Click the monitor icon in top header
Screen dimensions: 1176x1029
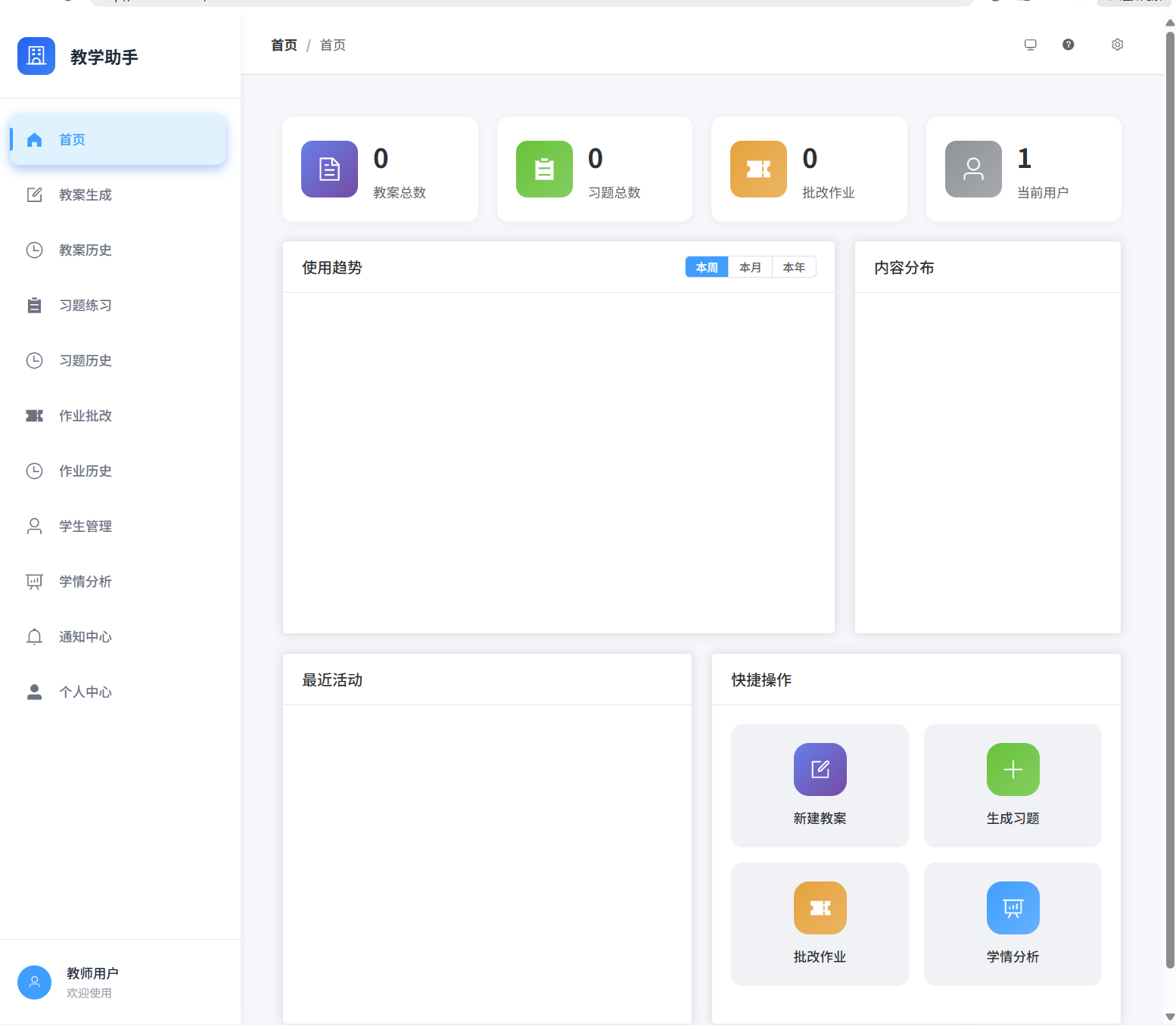coord(1030,45)
